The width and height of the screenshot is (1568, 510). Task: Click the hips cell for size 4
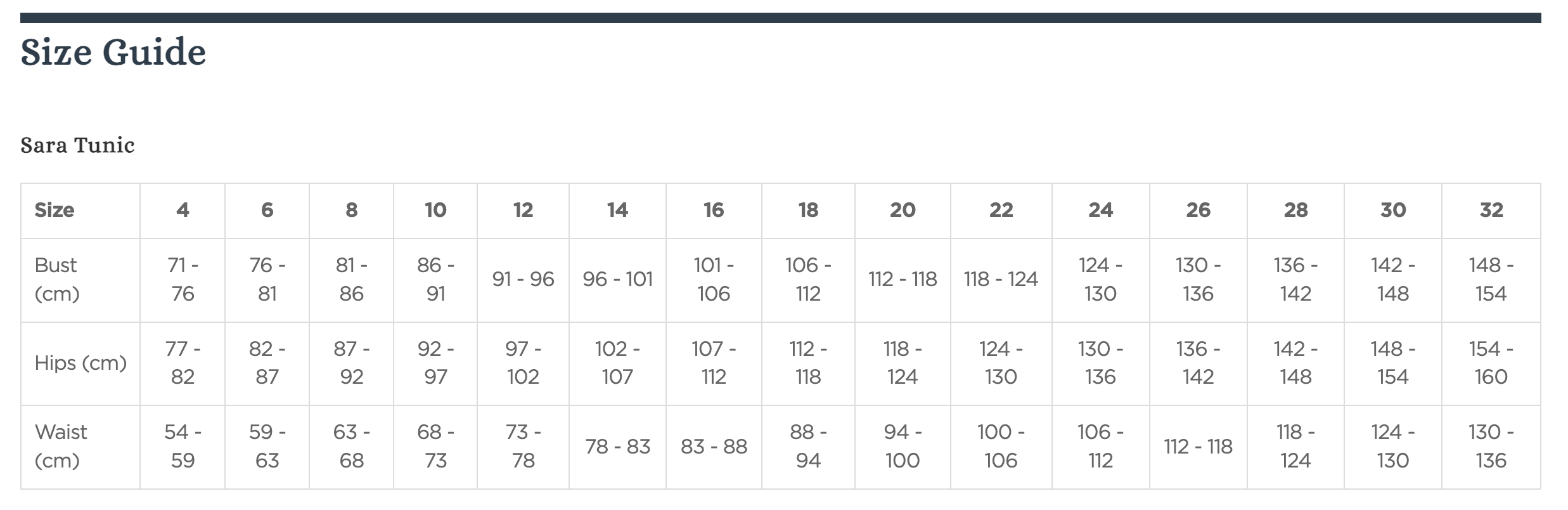point(183,363)
